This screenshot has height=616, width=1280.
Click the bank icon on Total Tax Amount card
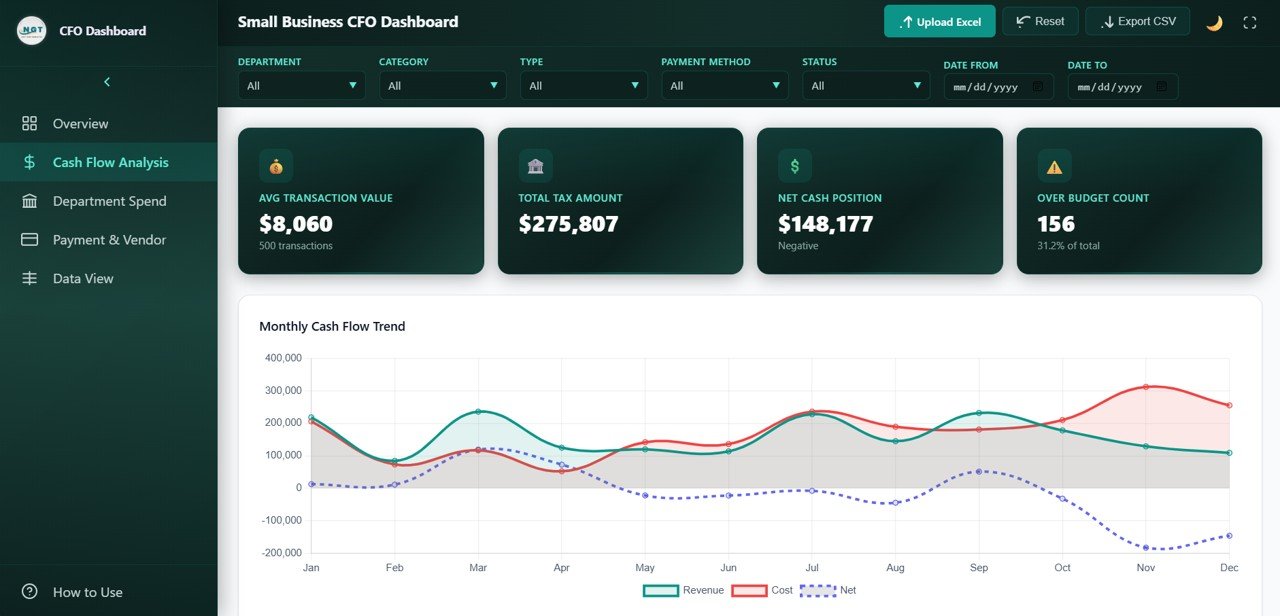click(535, 166)
